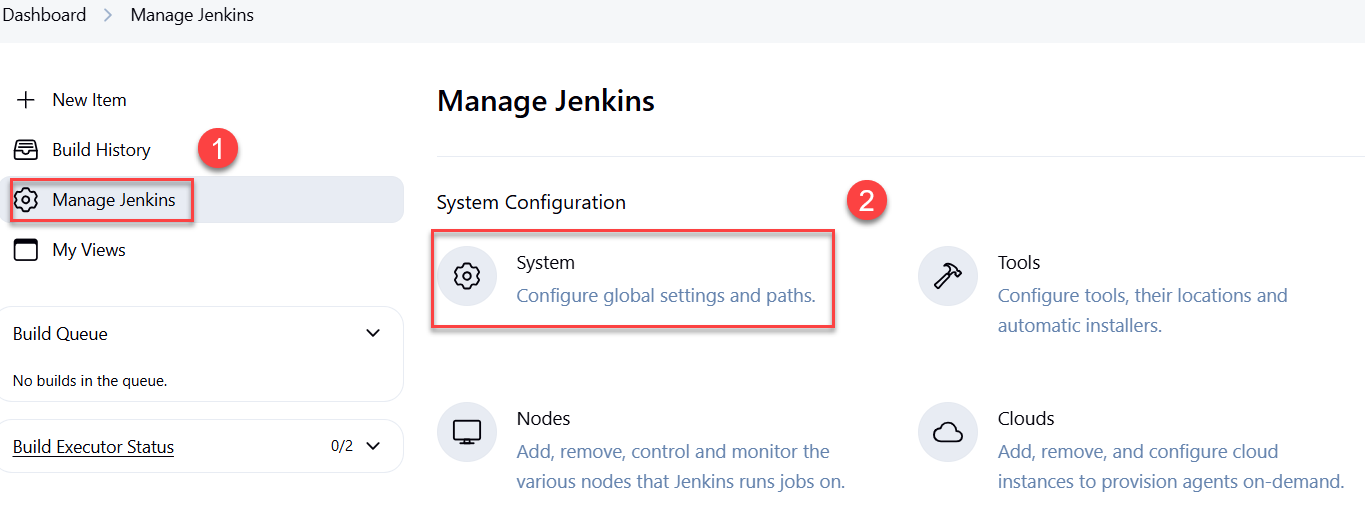The width and height of the screenshot is (1365, 513).
Task: Click the Clouds cloud icon
Action: tap(948, 432)
